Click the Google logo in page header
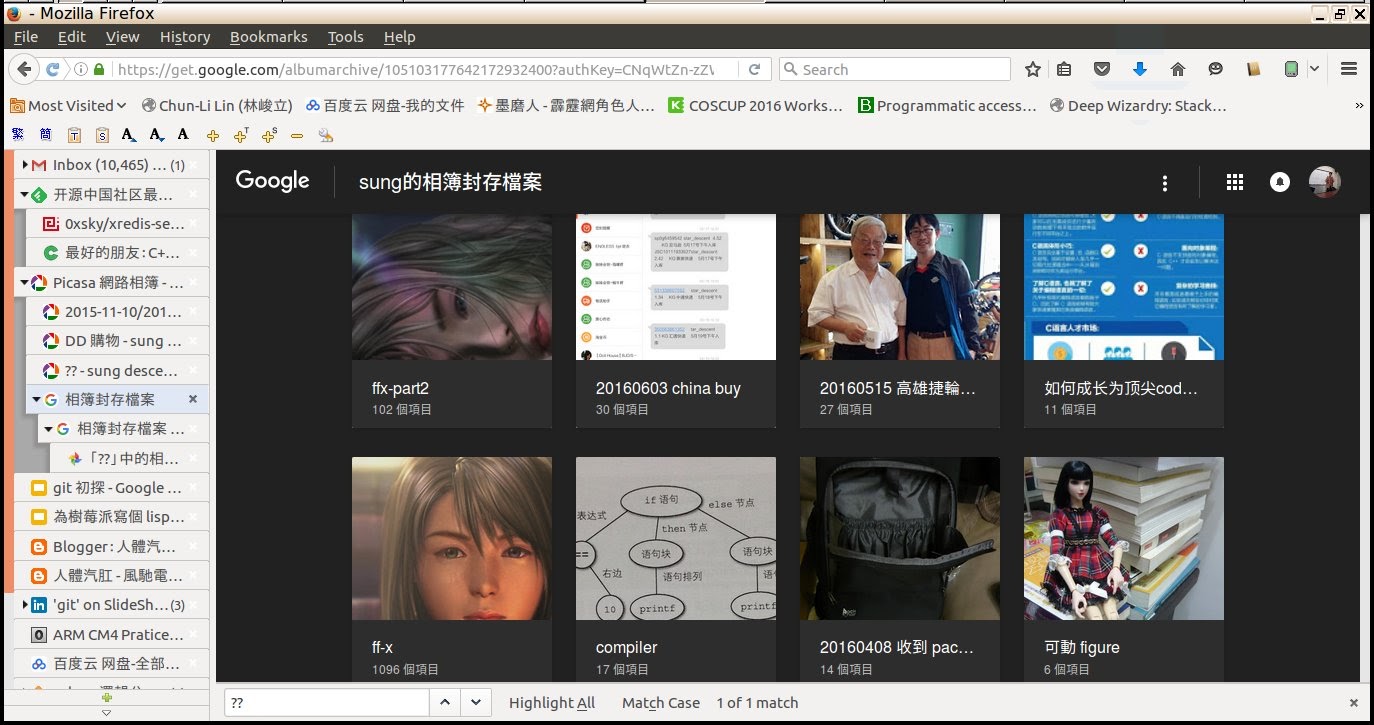 [273, 181]
